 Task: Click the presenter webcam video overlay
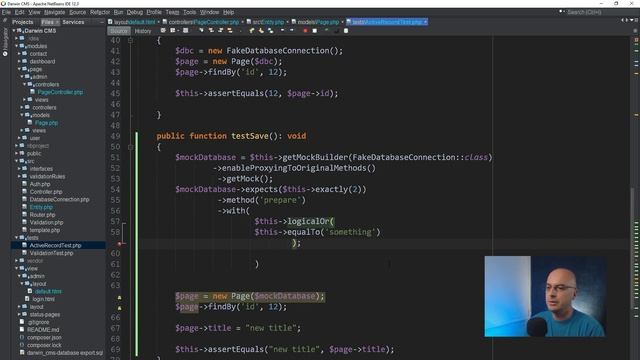click(x=545, y=296)
